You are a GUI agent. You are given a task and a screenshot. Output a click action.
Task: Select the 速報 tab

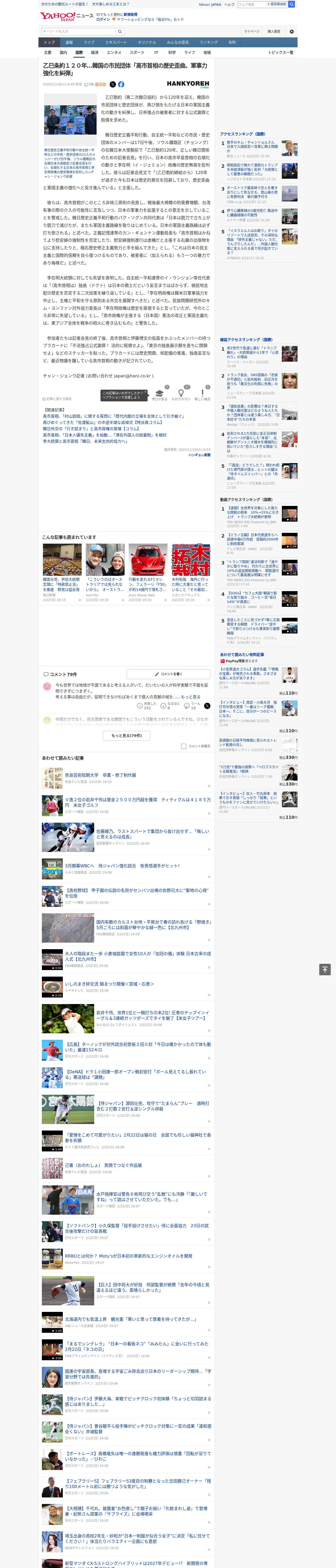pyautogui.click(x=69, y=43)
